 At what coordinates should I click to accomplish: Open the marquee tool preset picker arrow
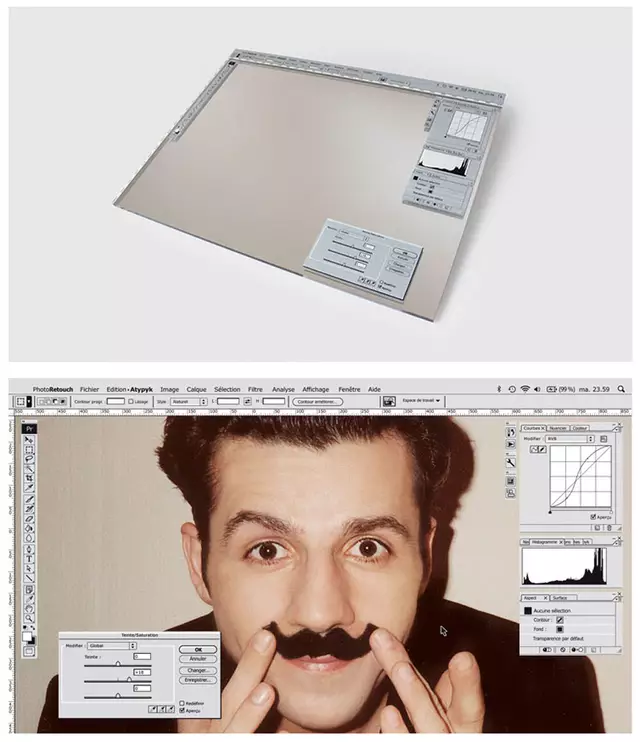pos(29,401)
